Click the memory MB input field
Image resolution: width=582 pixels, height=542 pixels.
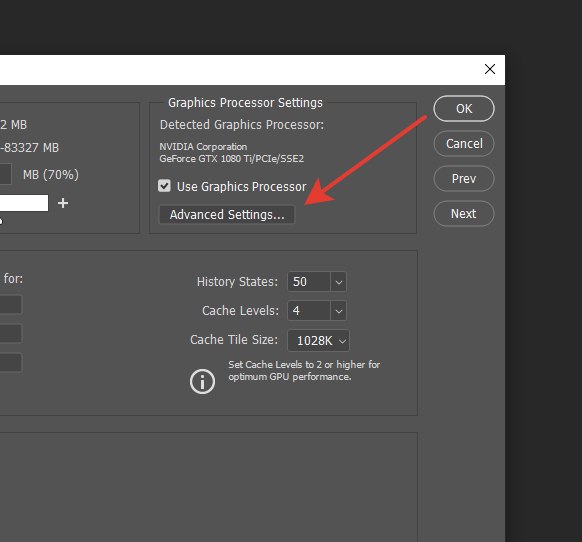(x=5, y=174)
